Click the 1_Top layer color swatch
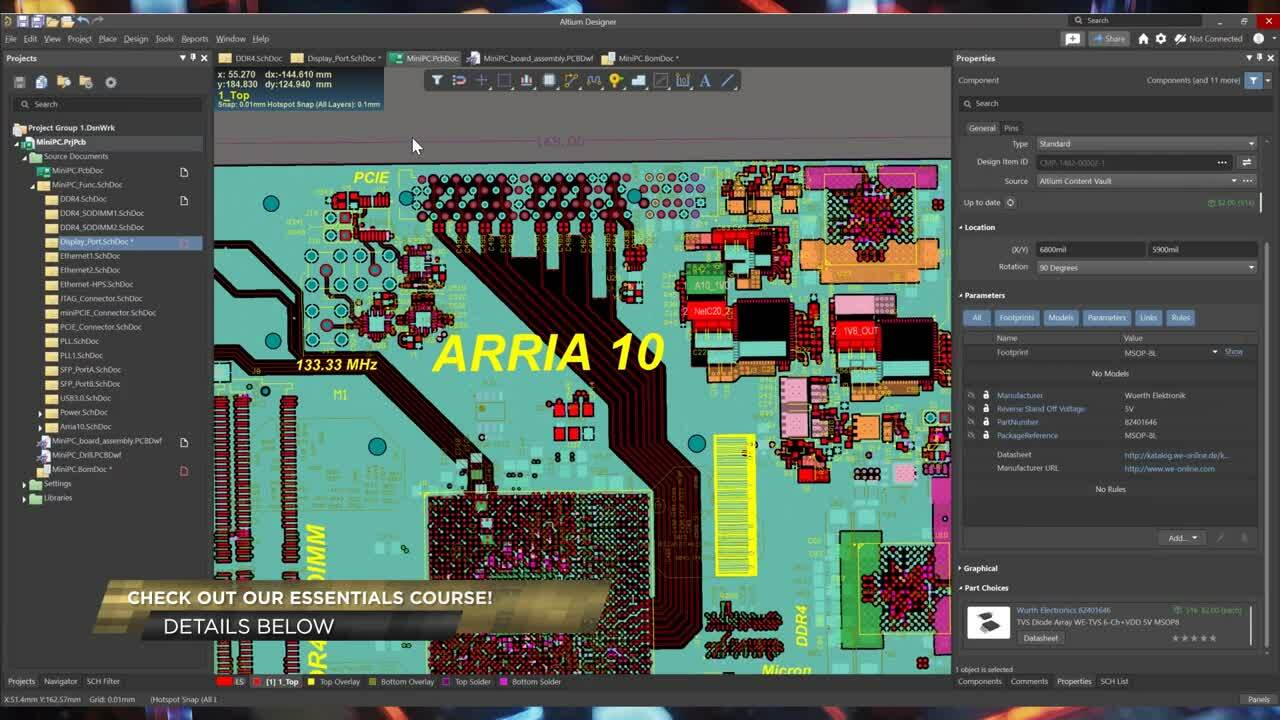The image size is (1280, 720). click(x=257, y=682)
